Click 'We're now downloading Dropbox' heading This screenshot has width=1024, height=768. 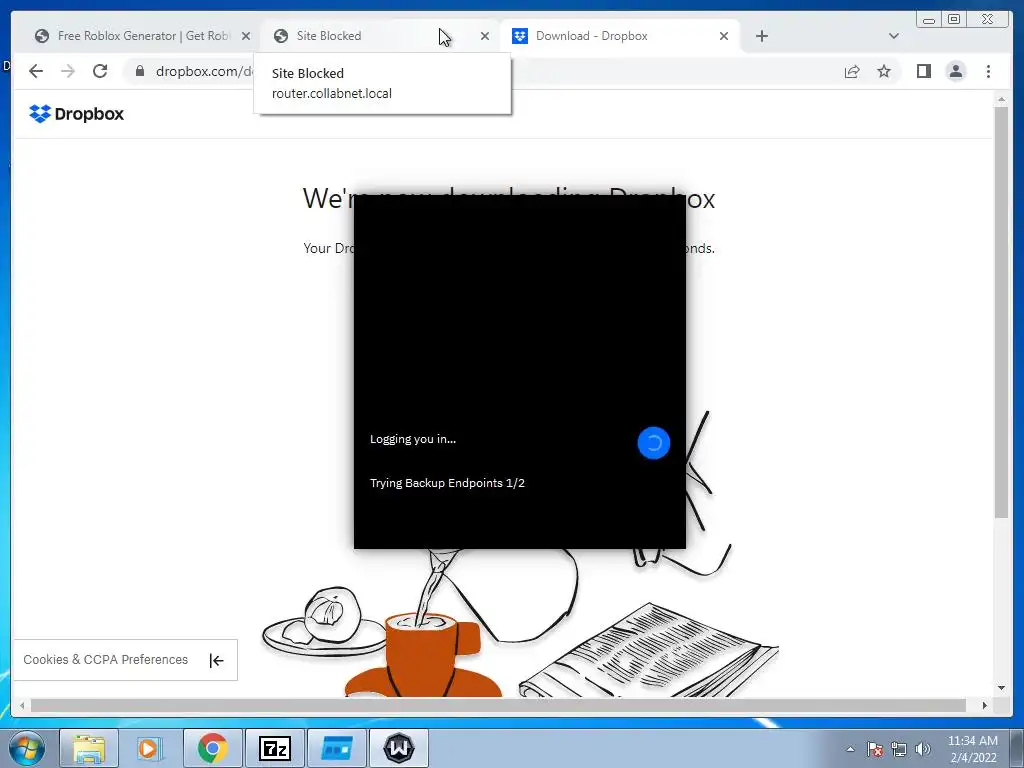[509, 198]
